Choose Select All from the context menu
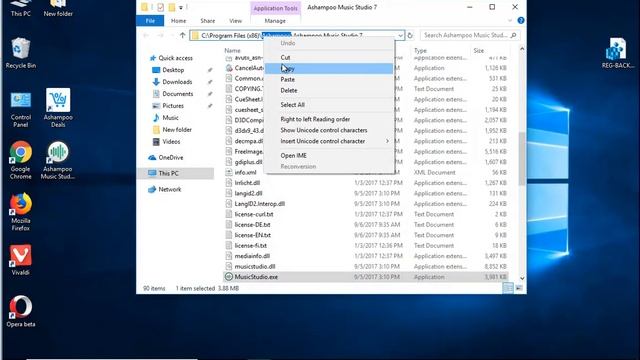The image size is (640, 360). click(x=330, y=105)
